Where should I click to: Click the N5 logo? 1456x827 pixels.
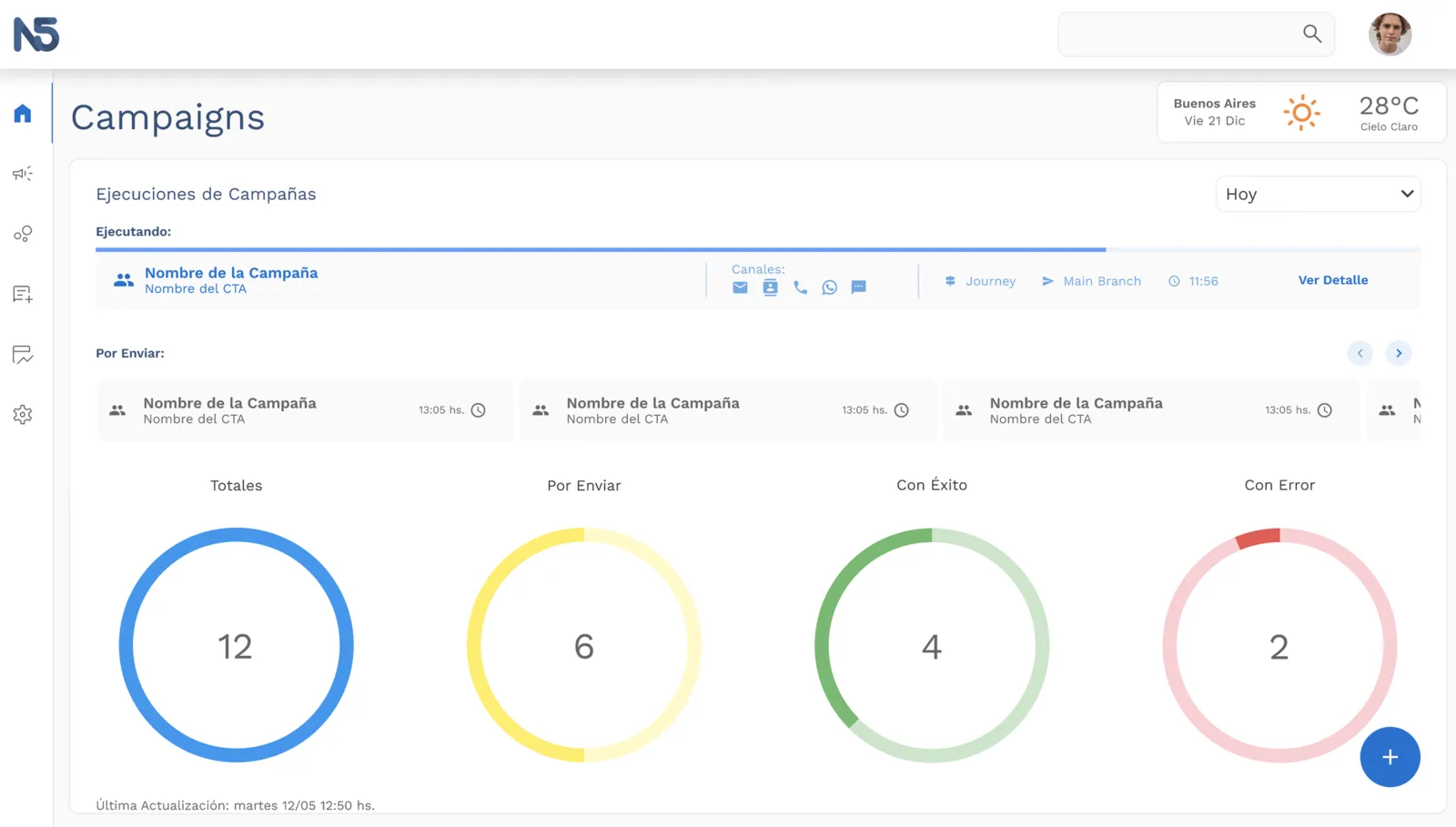[36, 35]
